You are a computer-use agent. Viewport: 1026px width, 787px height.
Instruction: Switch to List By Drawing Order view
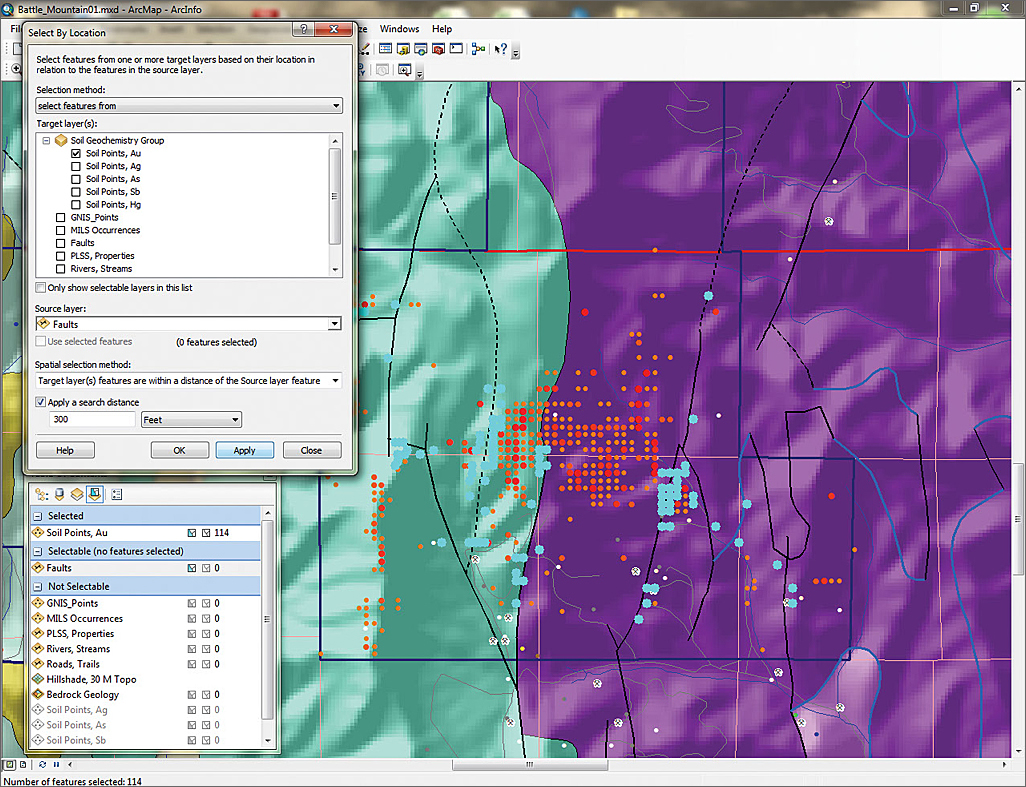pos(42,494)
